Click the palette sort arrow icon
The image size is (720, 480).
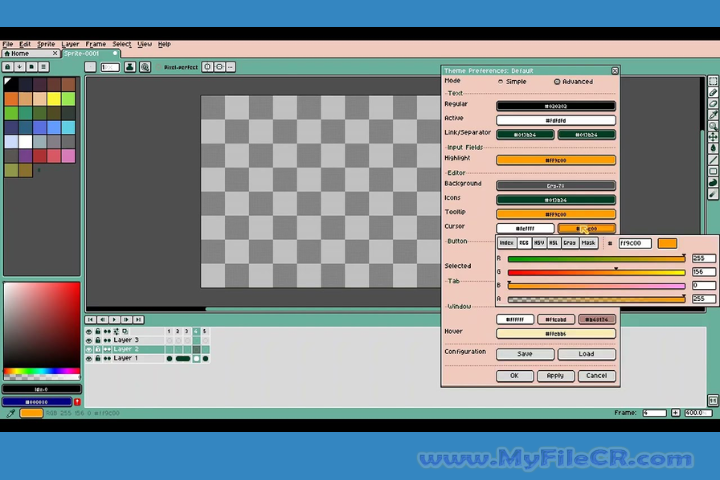click(20, 67)
